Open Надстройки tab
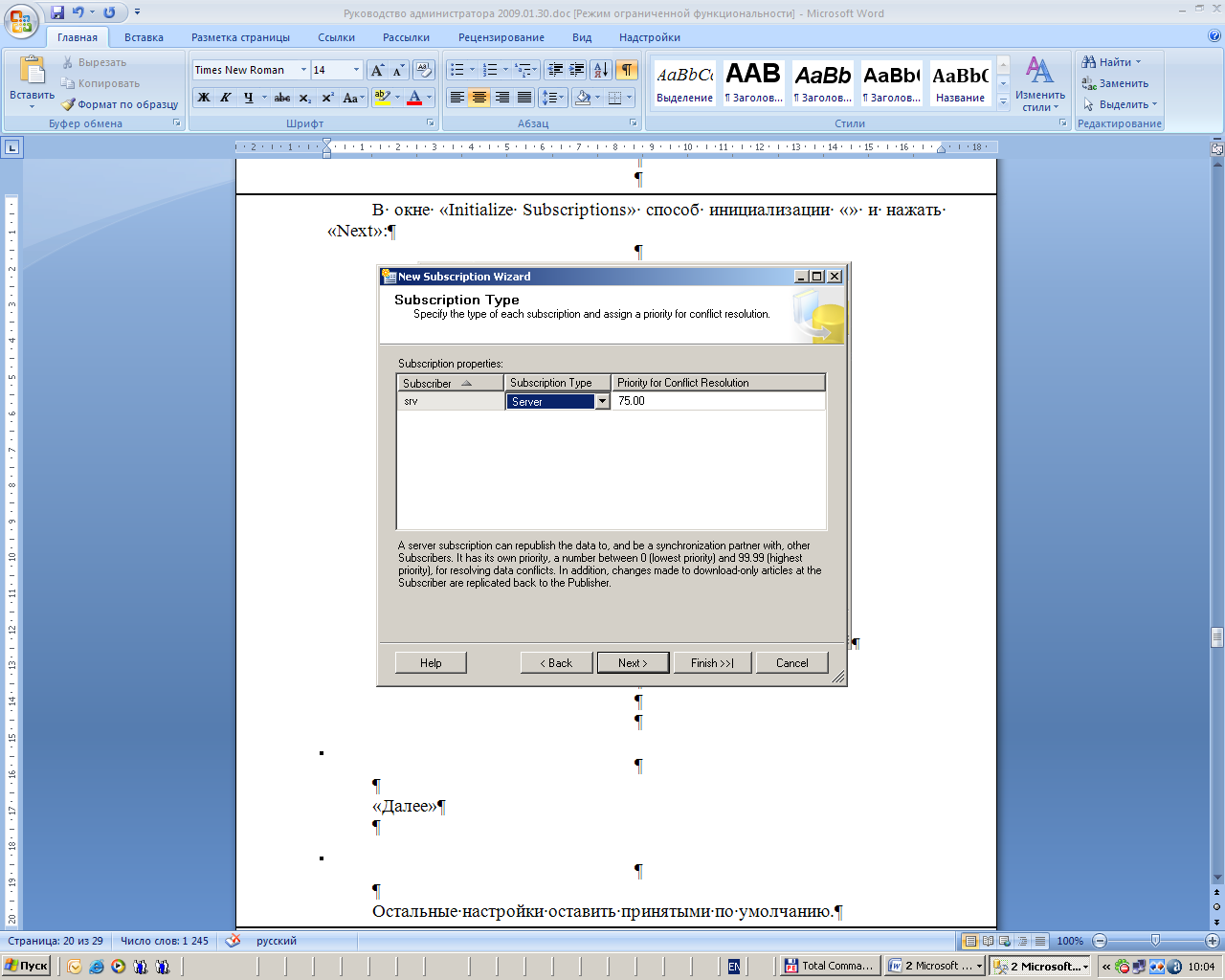The width and height of the screenshot is (1225, 980). point(649,37)
